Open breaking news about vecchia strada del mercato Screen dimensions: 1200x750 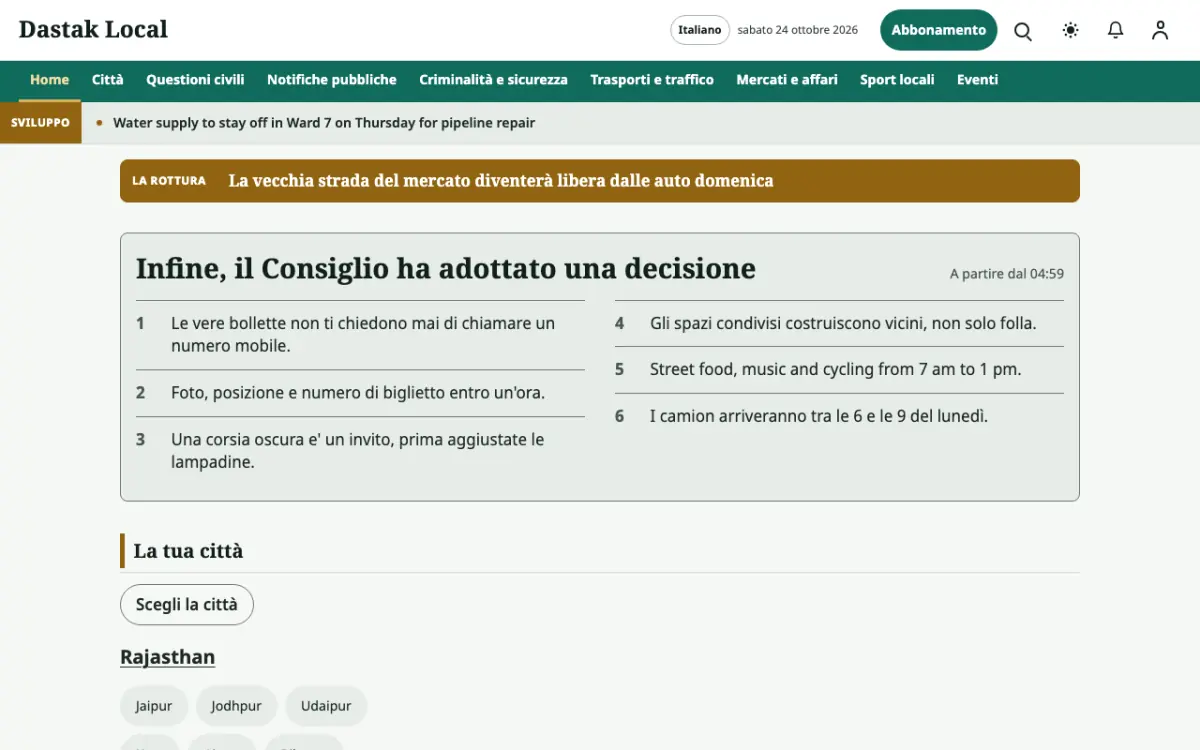click(501, 181)
